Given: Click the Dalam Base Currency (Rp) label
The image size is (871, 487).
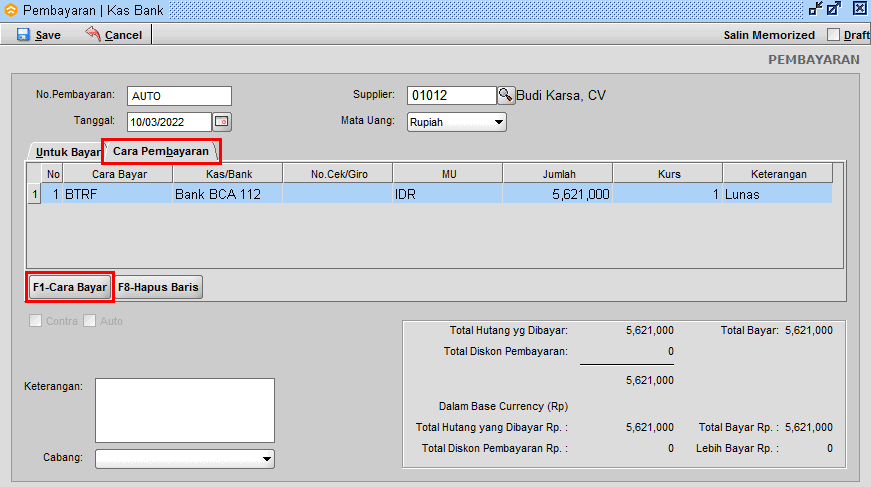Looking at the screenshot, I should 503,406.
